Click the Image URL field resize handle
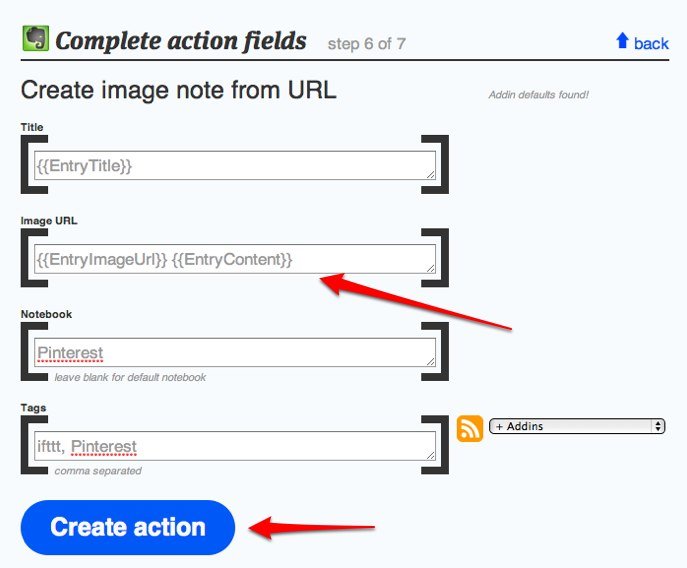 (430, 268)
